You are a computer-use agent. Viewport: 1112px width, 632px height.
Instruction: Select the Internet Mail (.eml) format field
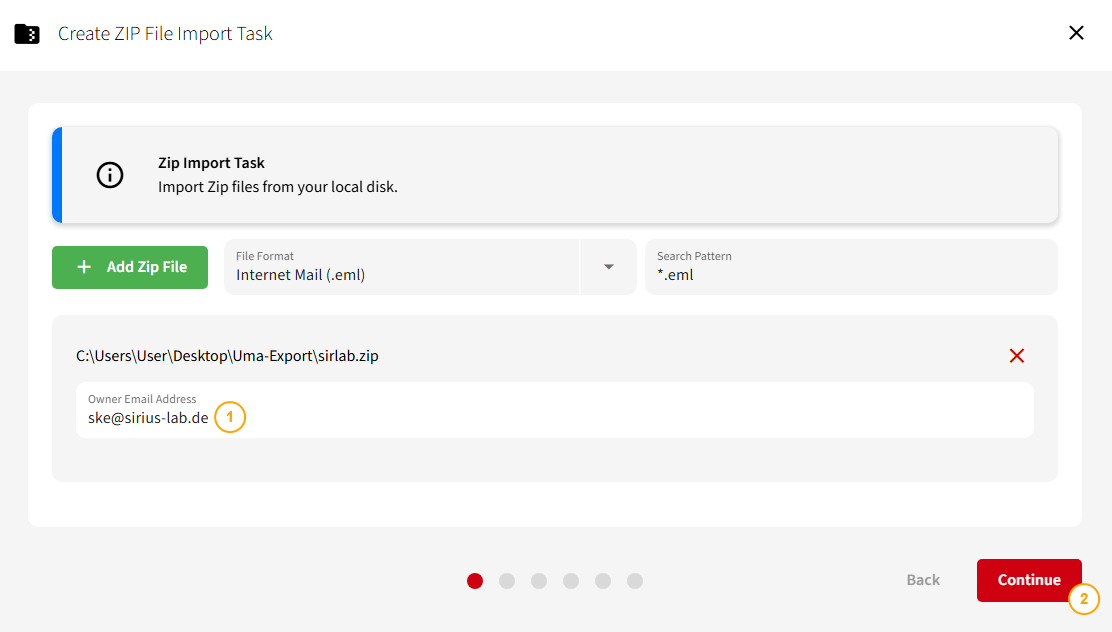(401, 267)
